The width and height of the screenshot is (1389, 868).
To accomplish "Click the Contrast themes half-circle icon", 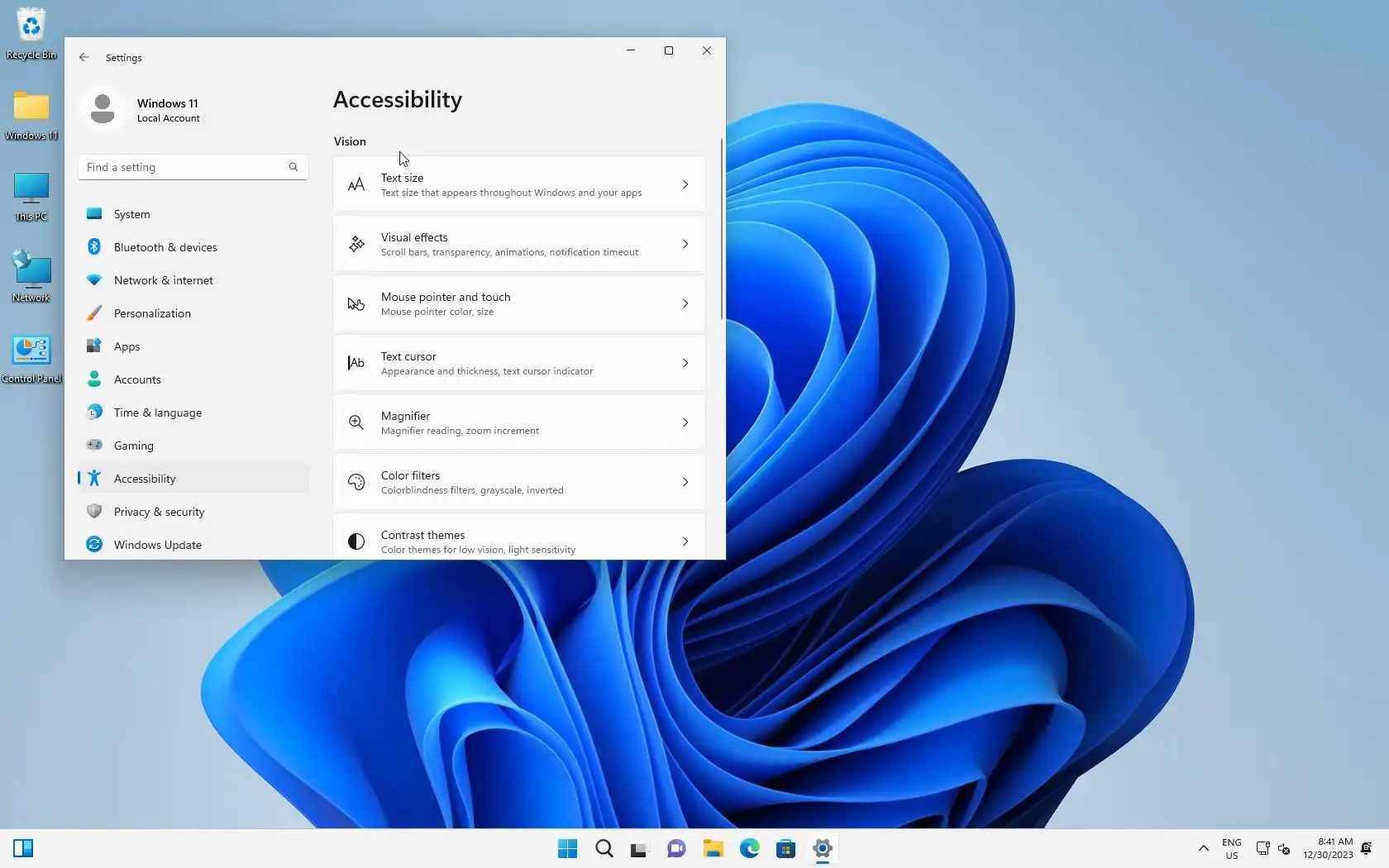I will (x=356, y=541).
